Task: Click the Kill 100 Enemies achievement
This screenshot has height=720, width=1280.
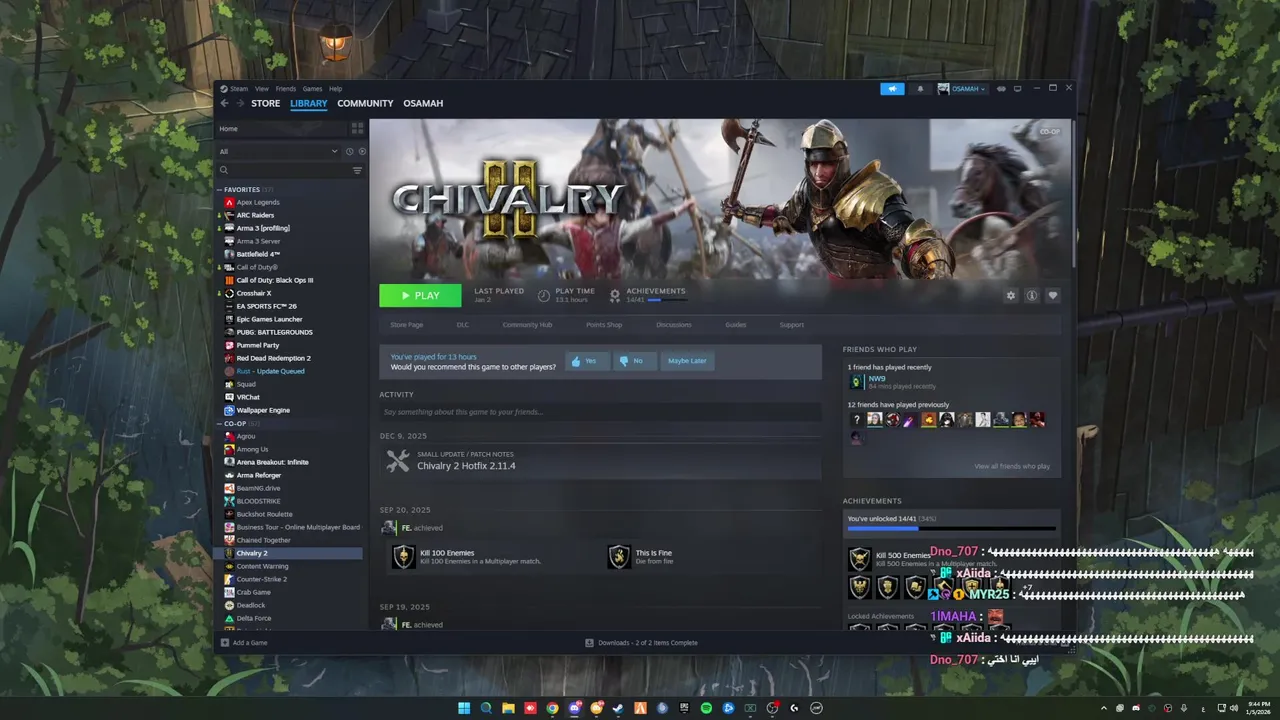Action: click(466, 557)
